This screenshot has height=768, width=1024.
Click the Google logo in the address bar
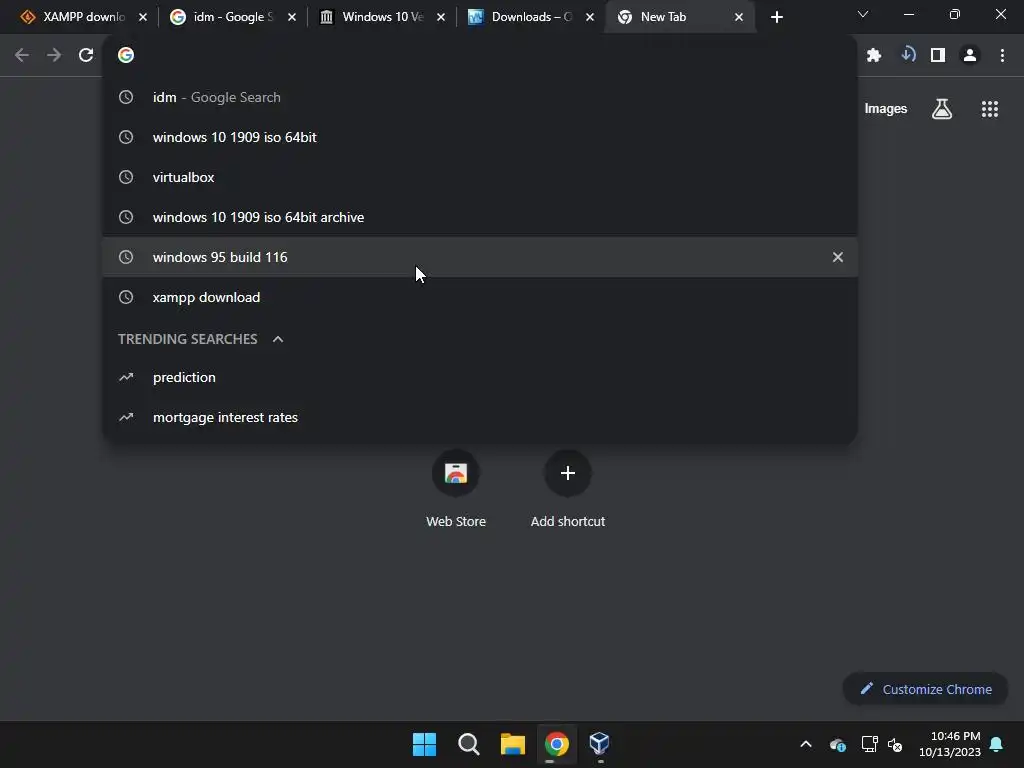click(126, 56)
